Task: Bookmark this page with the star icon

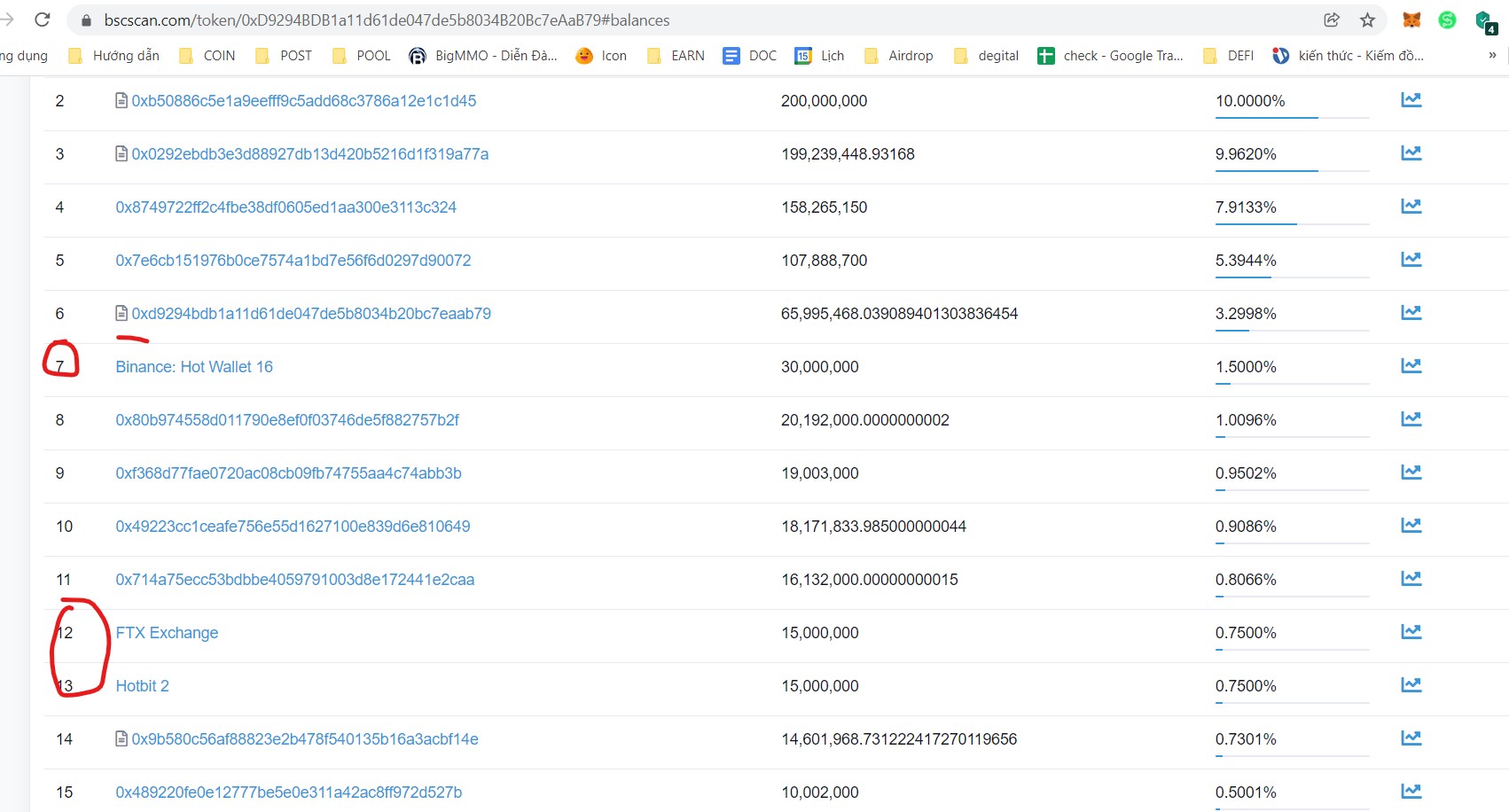Action: coord(1368,20)
